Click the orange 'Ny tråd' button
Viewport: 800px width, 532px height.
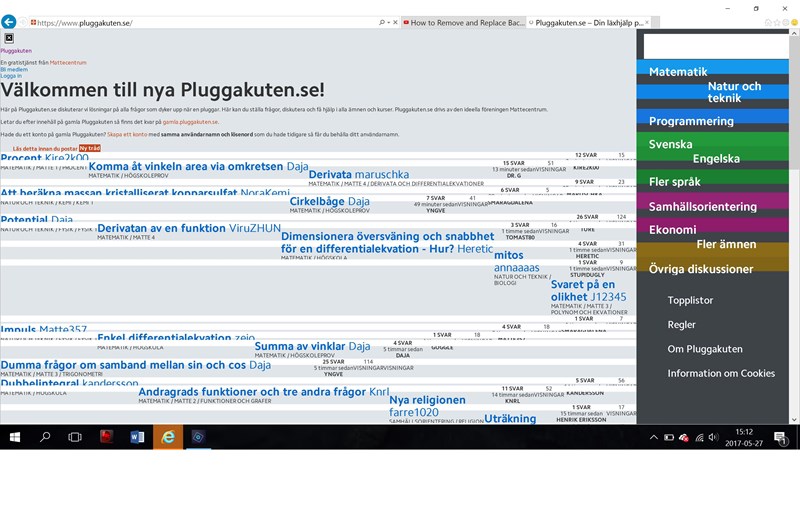click(90, 148)
